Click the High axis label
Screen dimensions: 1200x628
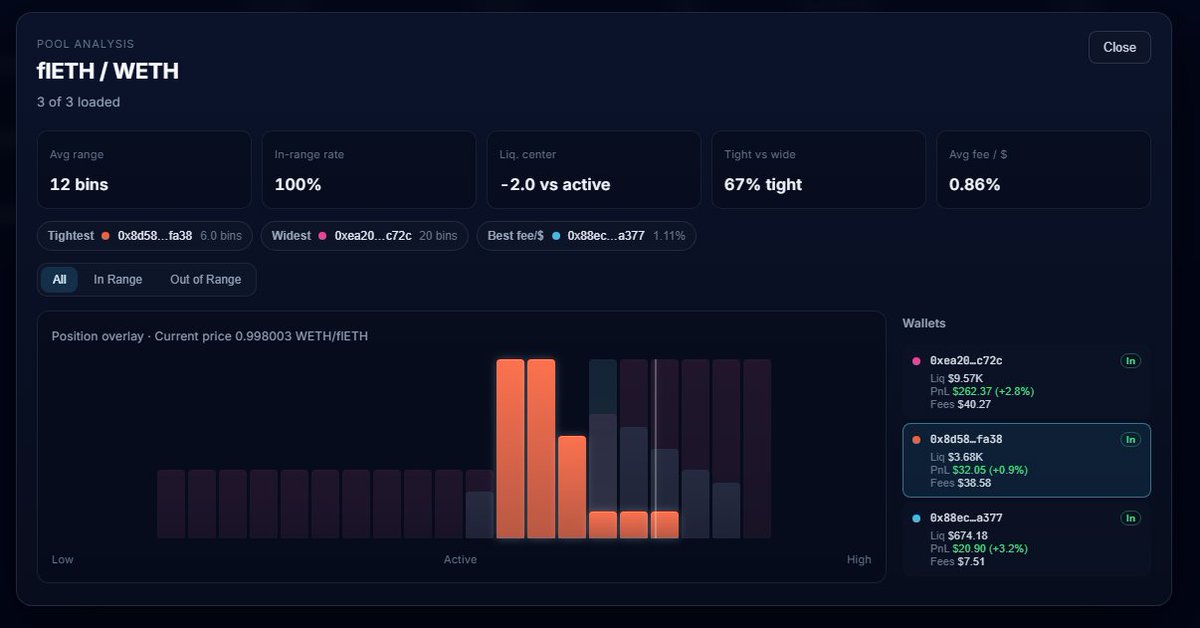[859, 560]
